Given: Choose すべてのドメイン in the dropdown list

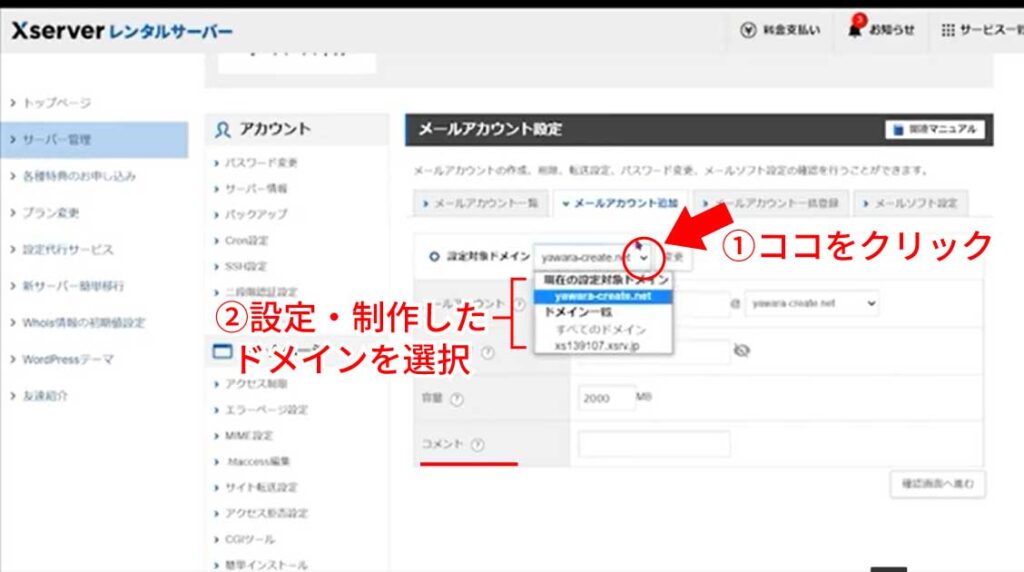Looking at the screenshot, I should coord(601,329).
